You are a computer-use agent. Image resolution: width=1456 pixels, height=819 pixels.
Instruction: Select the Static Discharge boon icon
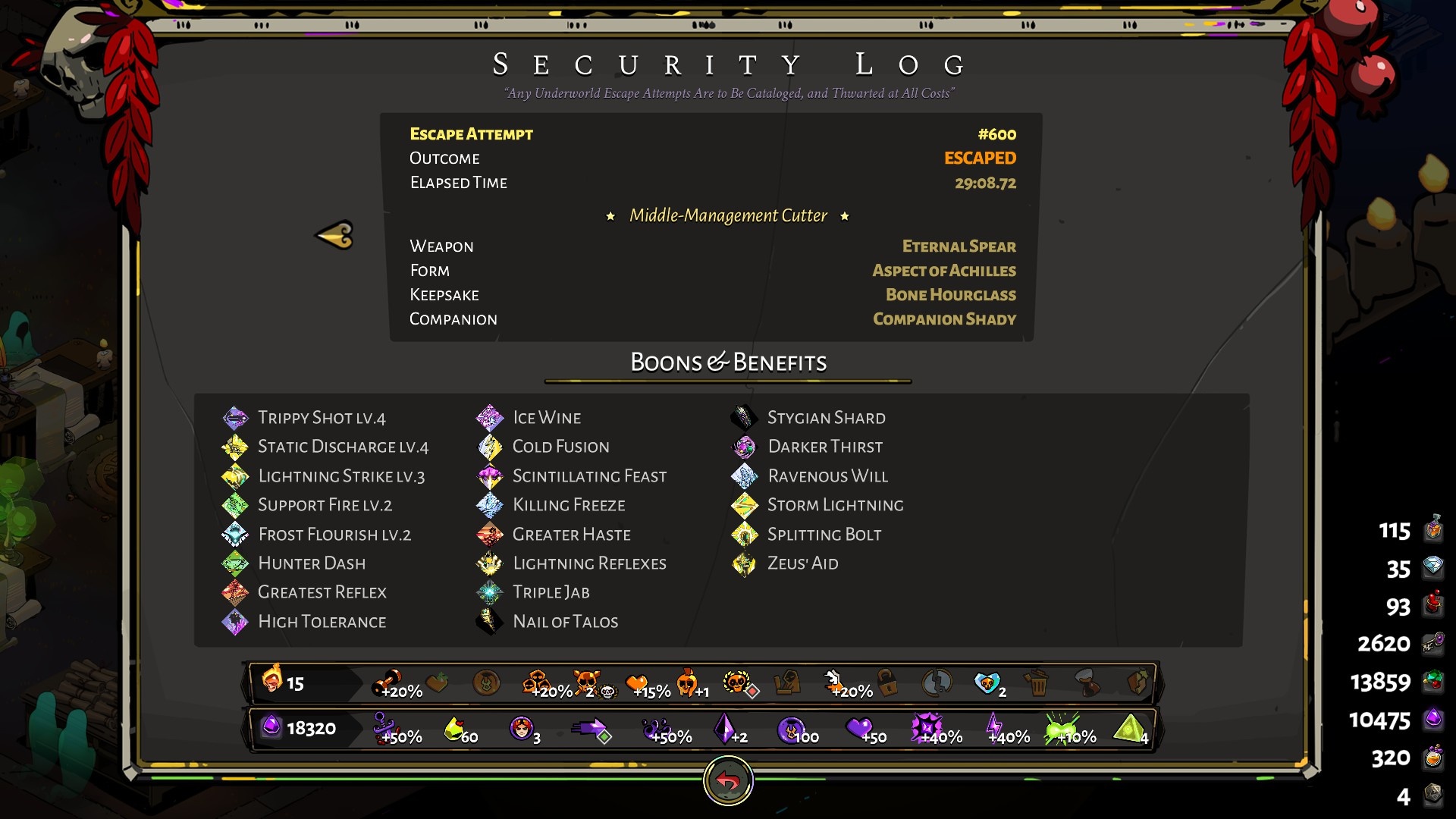[235, 447]
